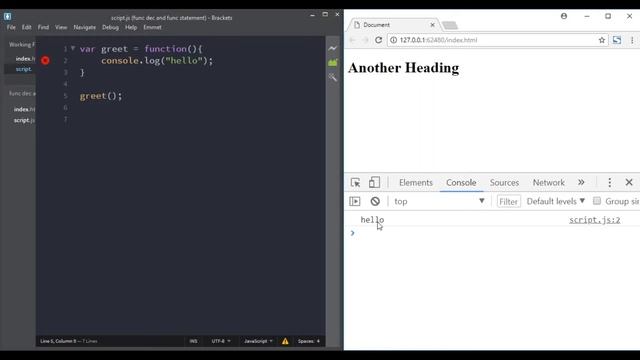This screenshot has height=360, width=640.
Task: Click the INS insert mode indicator
Action: pyautogui.click(x=193, y=341)
